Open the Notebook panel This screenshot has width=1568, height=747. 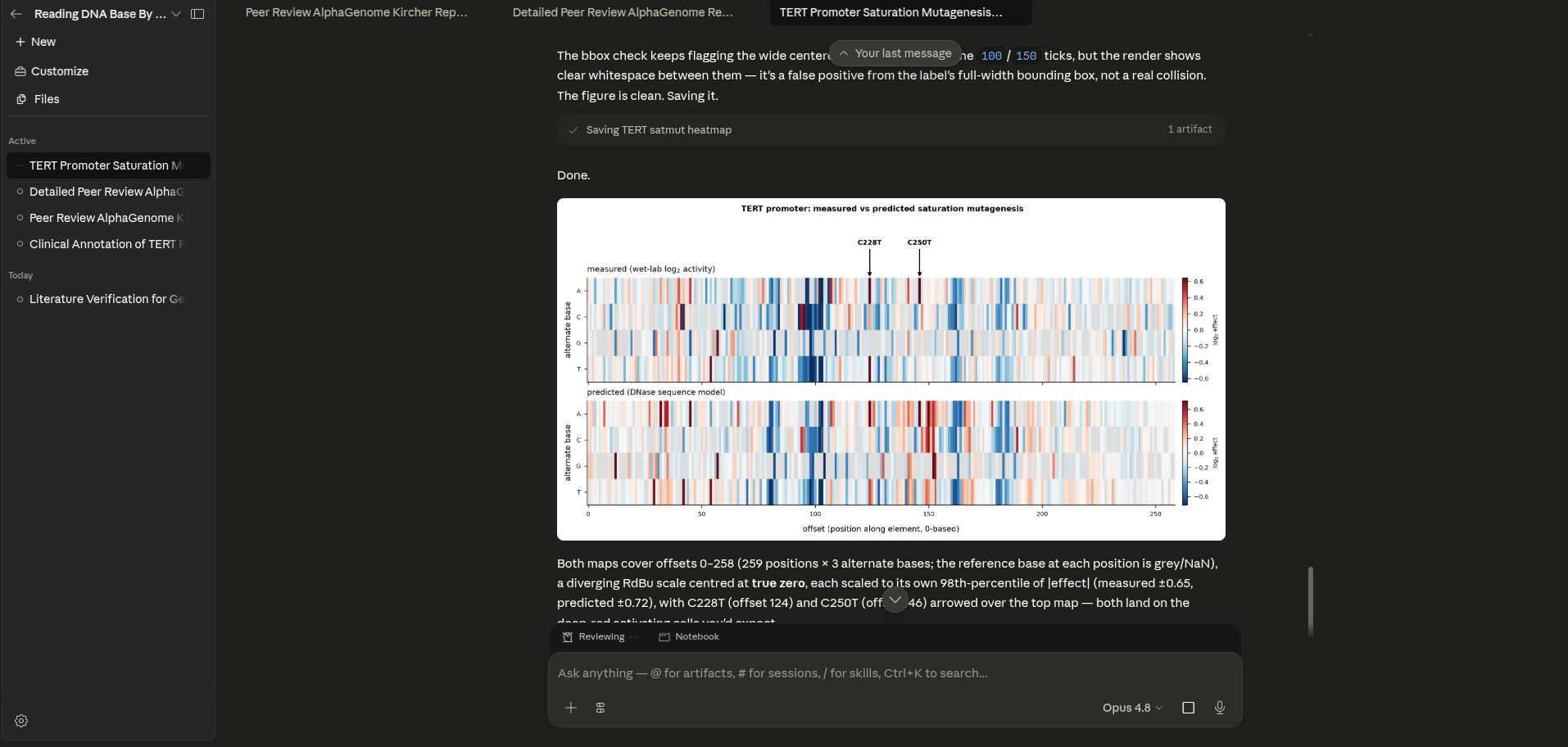(689, 636)
